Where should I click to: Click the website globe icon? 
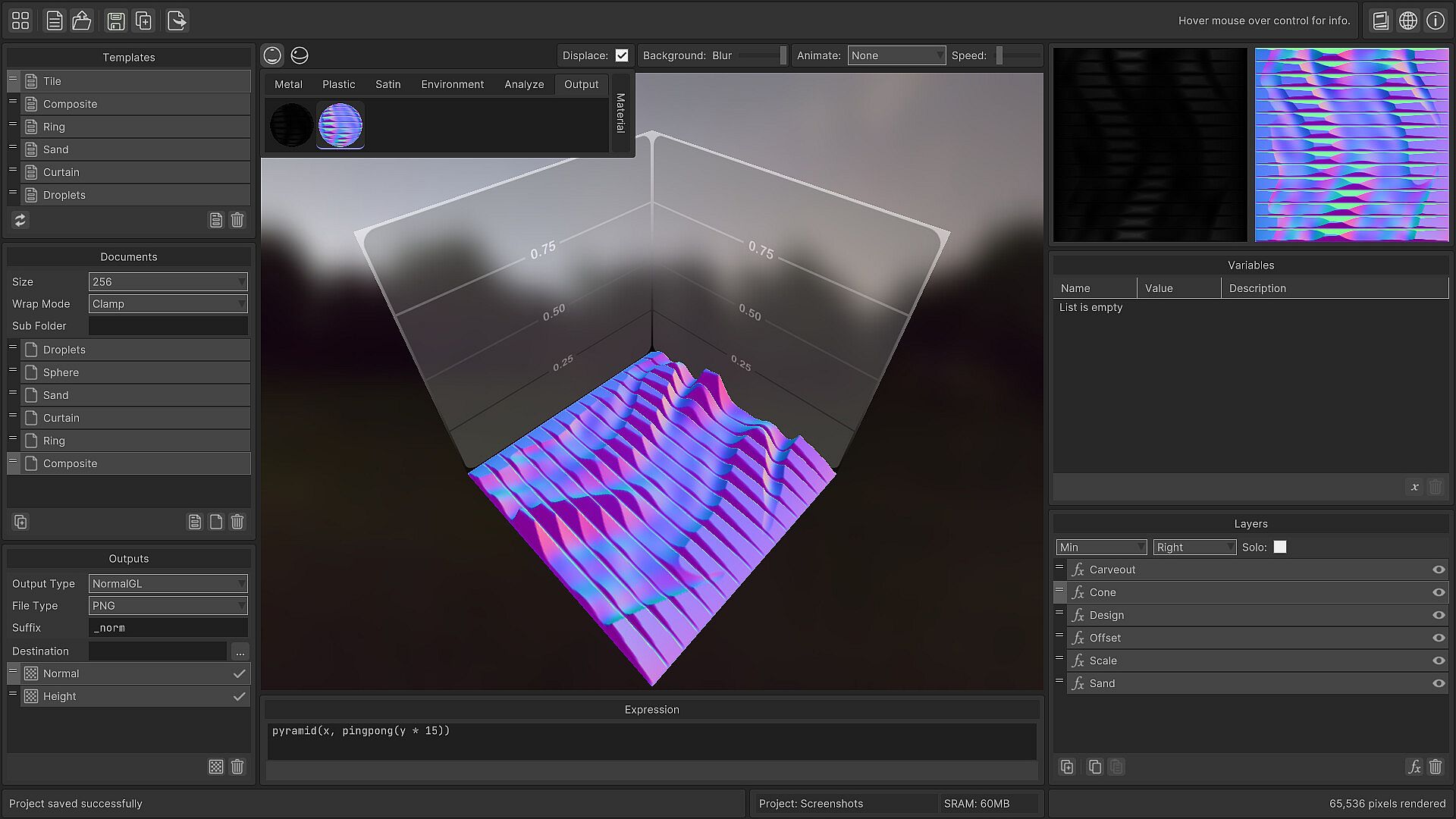(x=1408, y=20)
